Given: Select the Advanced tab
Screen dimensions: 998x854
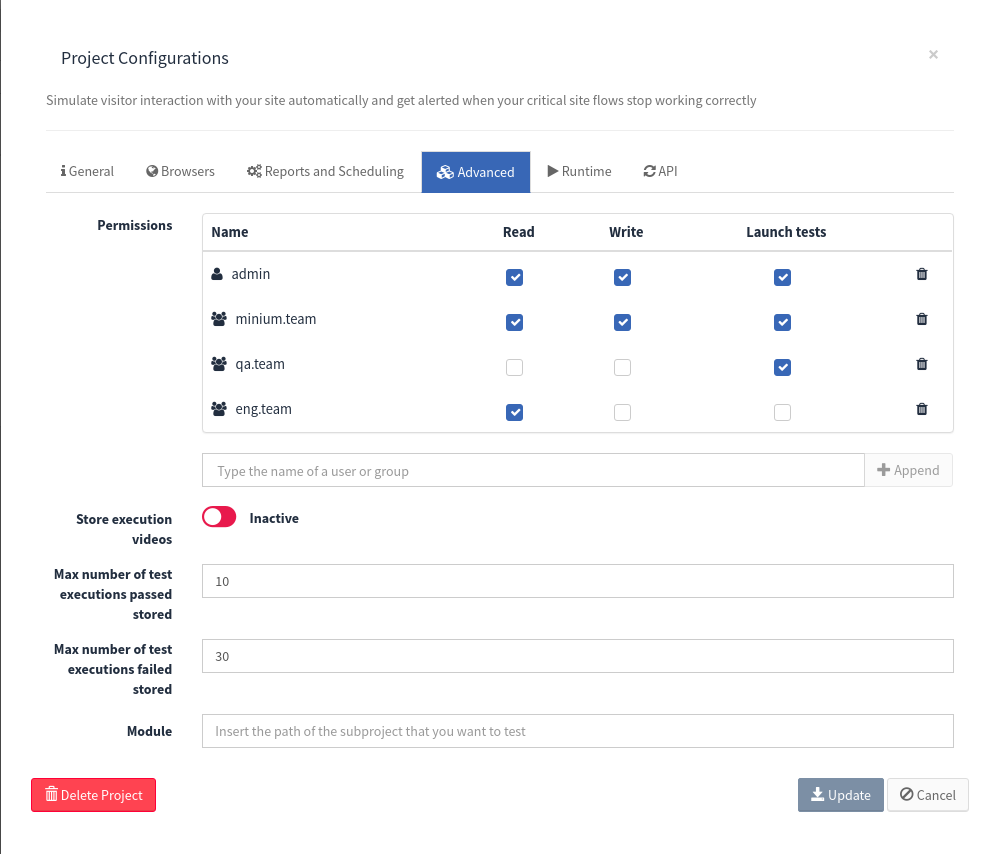Looking at the screenshot, I should click(475, 172).
